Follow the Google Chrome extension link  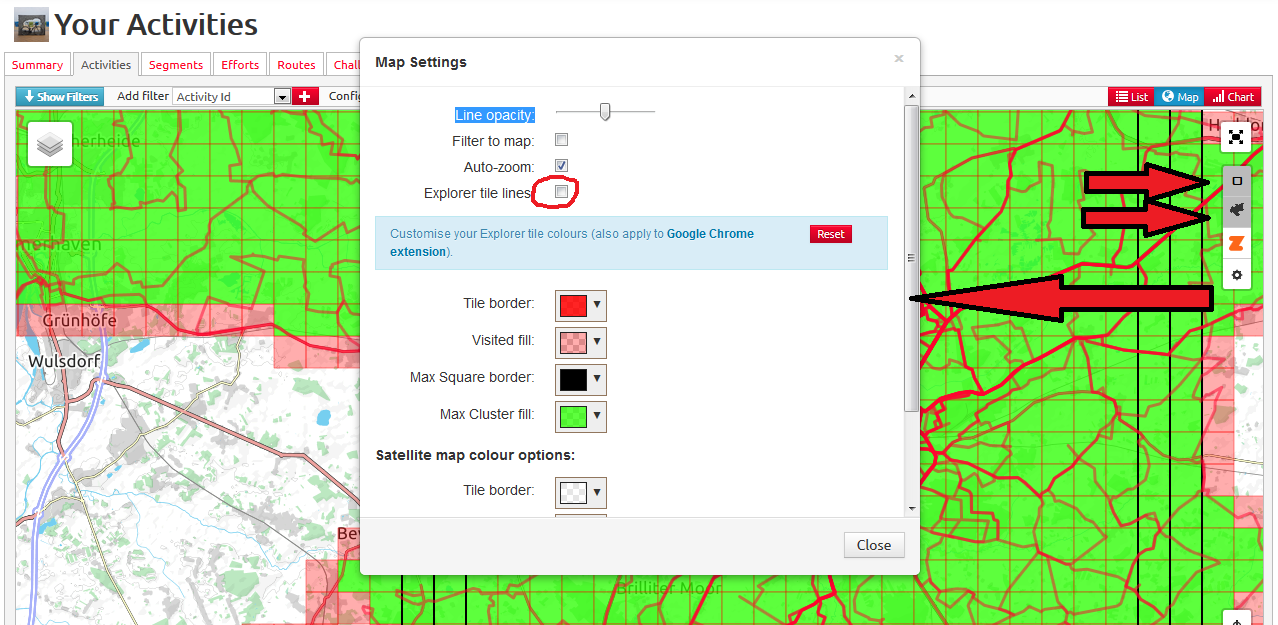(710, 234)
